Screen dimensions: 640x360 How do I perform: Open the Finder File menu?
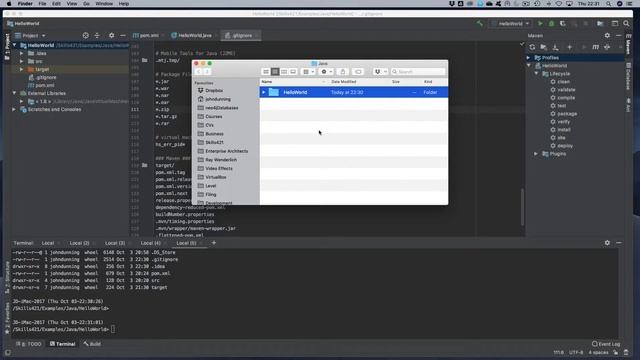(x=42, y=4)
